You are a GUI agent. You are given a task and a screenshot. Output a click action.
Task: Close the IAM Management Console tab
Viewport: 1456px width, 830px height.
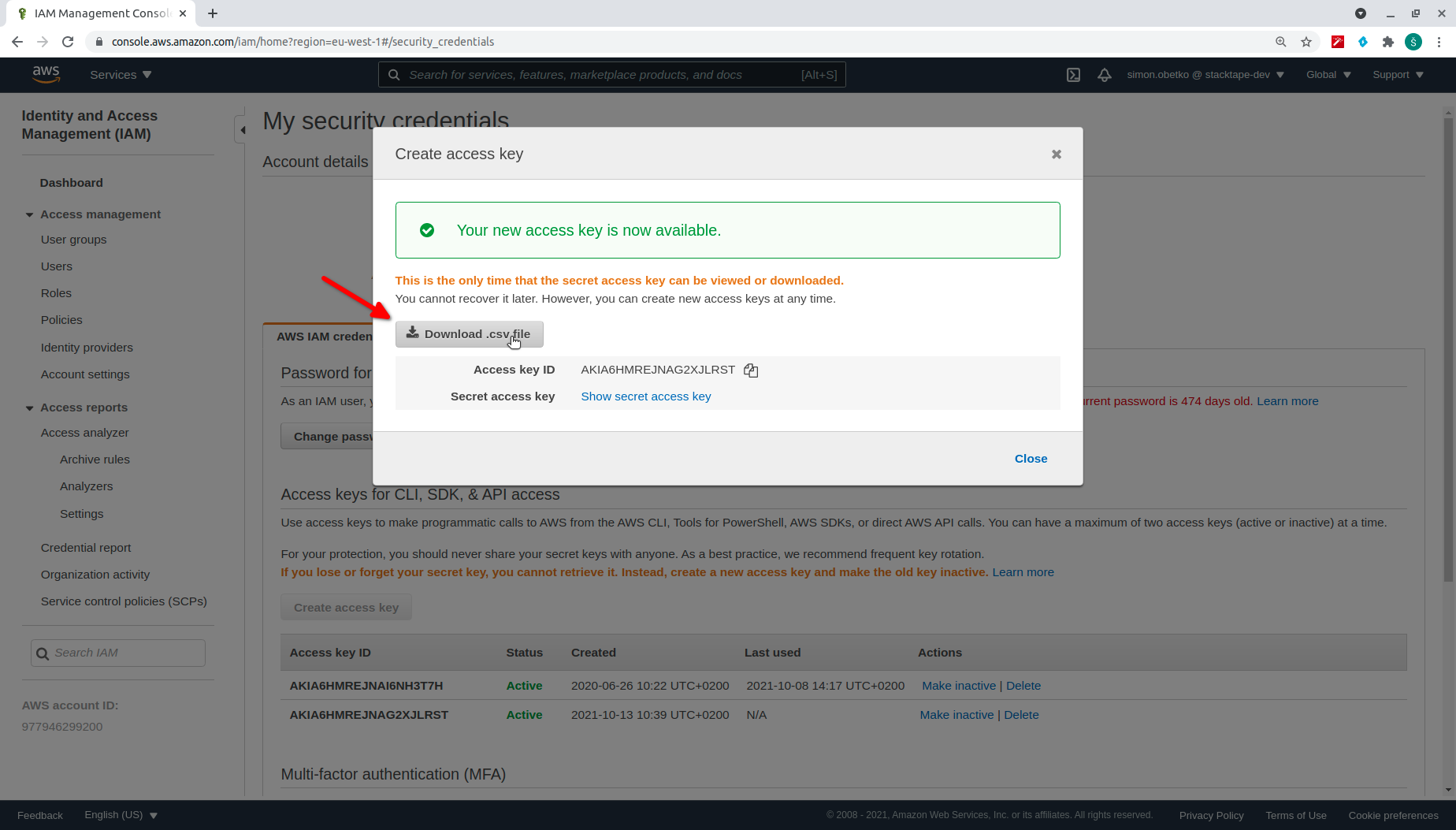(x=183, y=13)
